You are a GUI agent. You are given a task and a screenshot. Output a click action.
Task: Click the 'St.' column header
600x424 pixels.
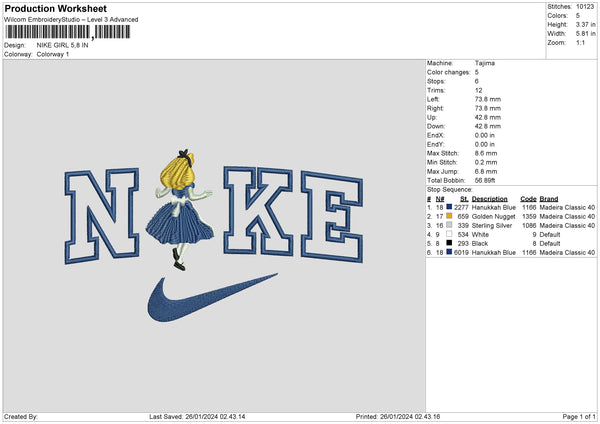point(464,199)
